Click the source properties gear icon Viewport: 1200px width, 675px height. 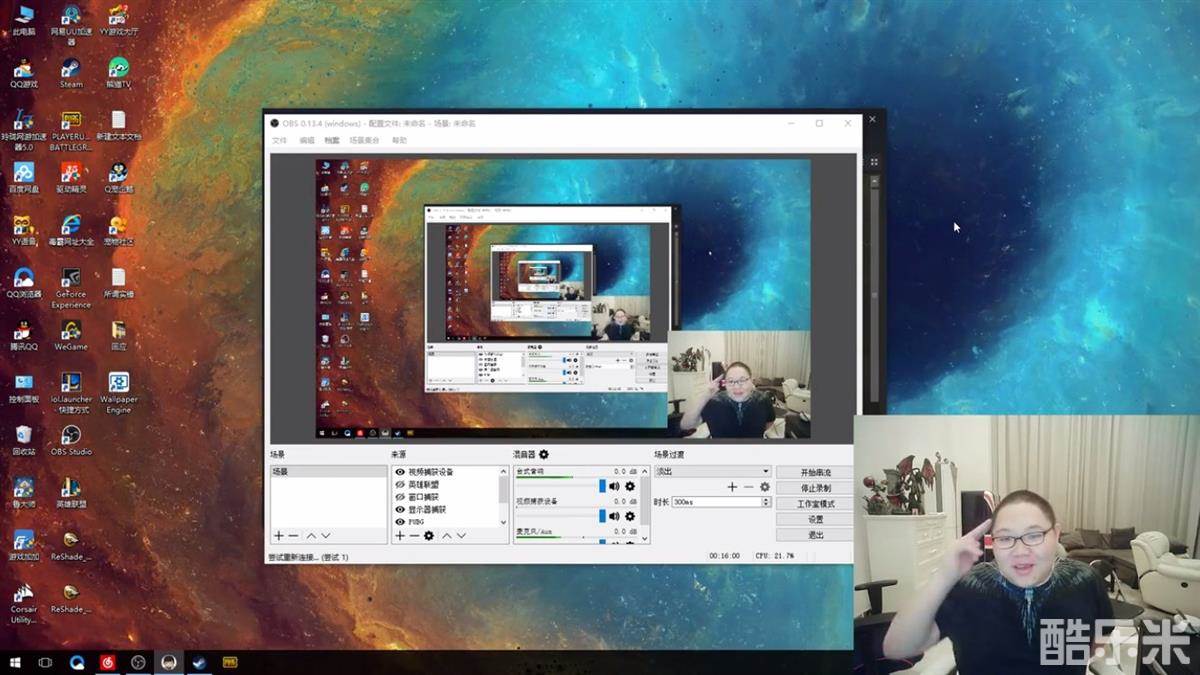tap(429, 536)
